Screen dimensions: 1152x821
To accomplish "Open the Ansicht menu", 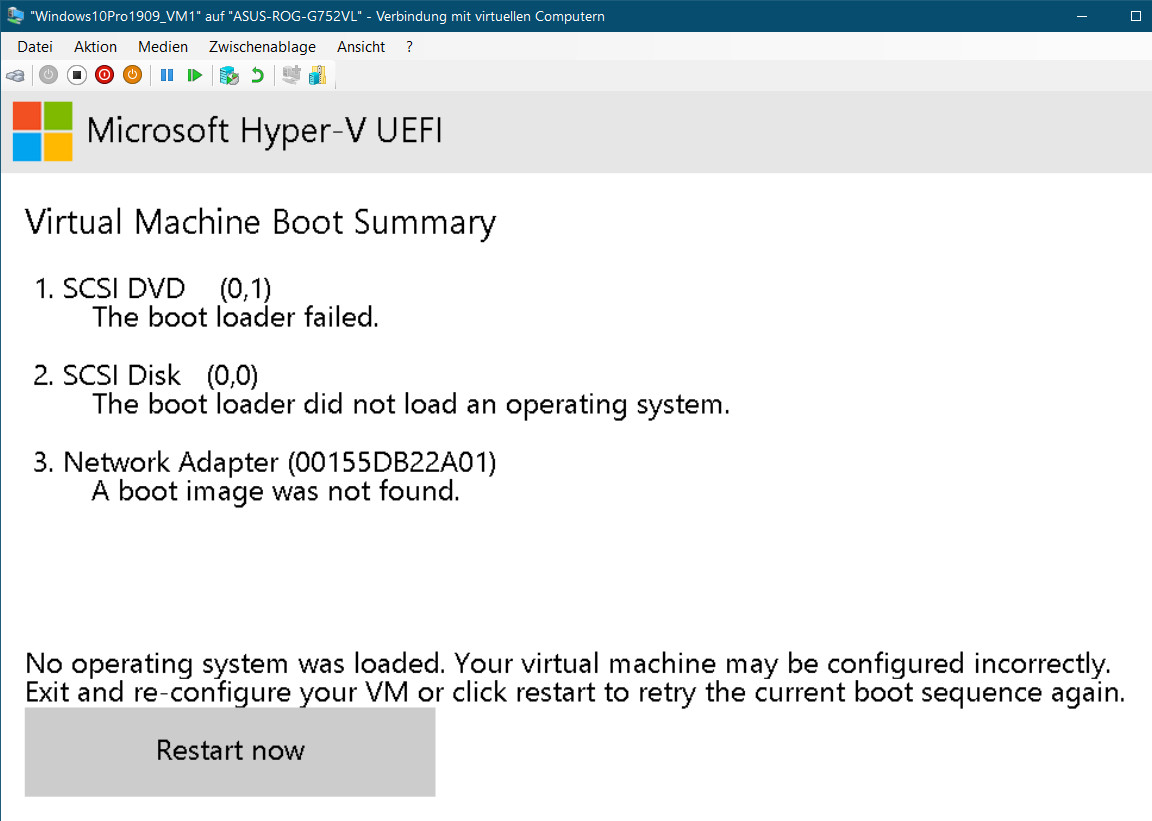I will [361, 47].
